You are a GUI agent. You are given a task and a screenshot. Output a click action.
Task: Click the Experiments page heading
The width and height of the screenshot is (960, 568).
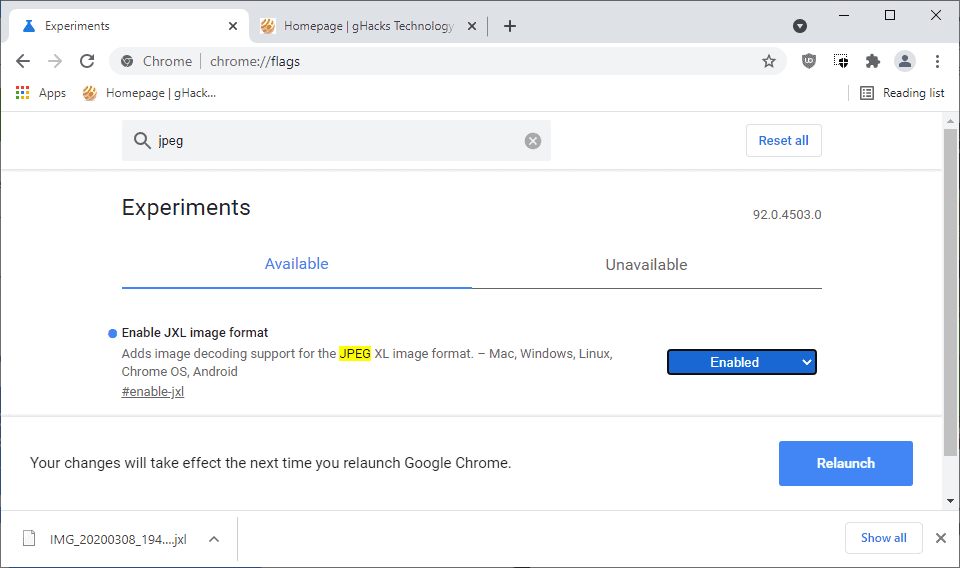[186, 207]
